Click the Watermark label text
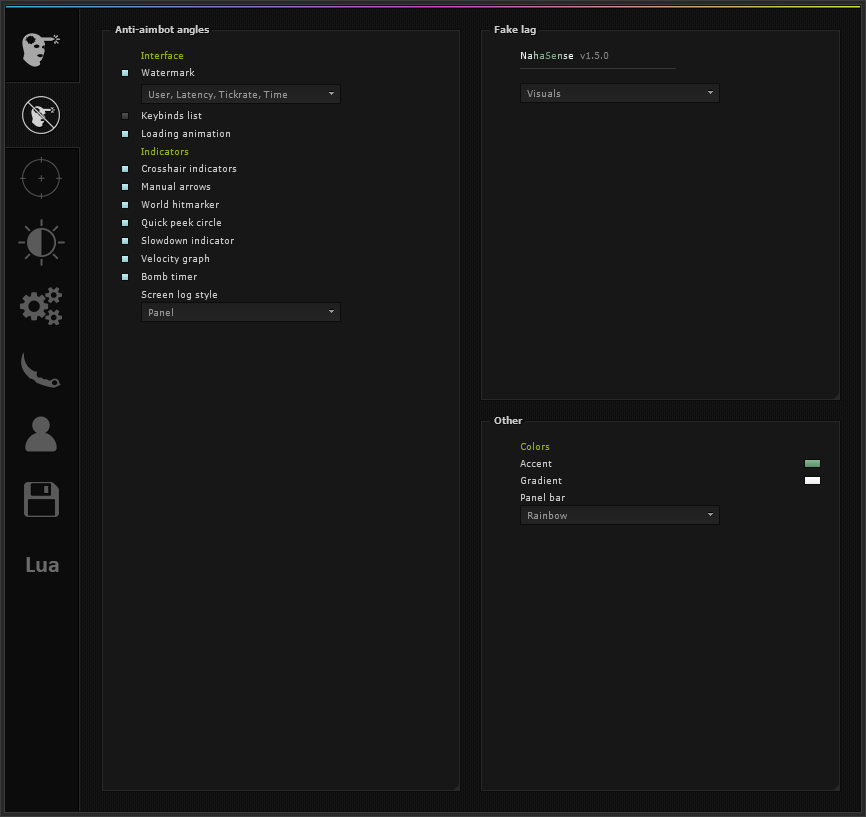Viewport: 866px width, 817px height. (x=168, y=73)
